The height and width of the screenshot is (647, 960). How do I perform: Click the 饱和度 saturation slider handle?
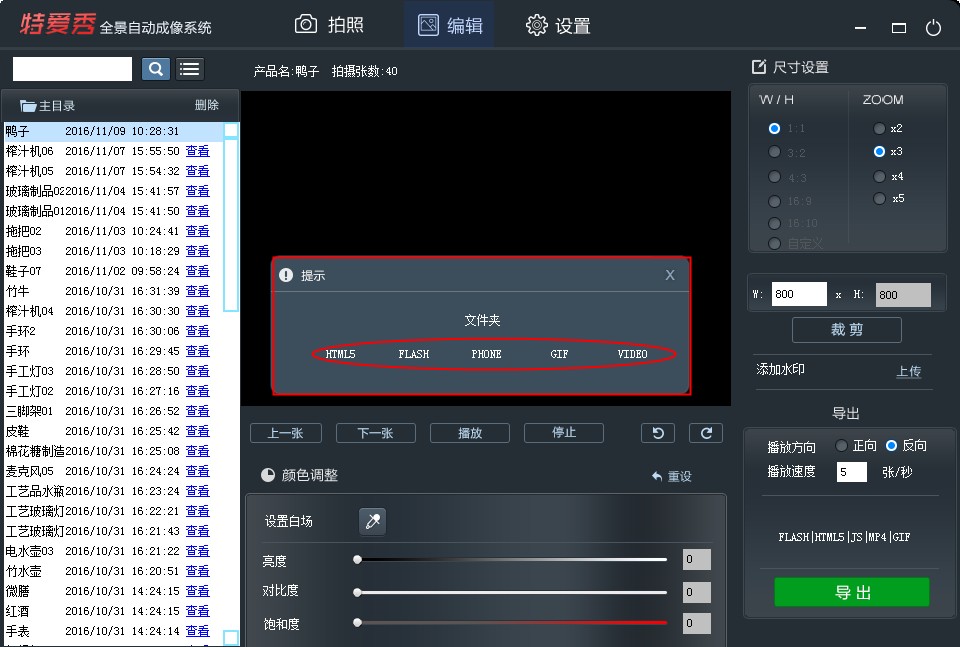(358, 623)
